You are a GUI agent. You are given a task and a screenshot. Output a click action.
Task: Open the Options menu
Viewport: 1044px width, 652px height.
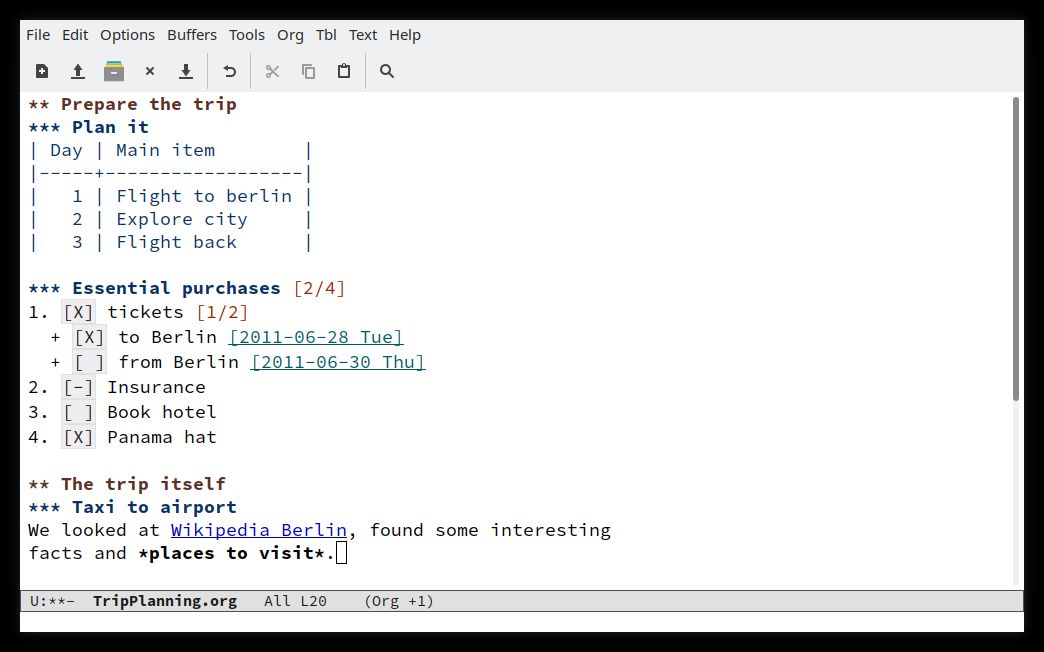127,35
